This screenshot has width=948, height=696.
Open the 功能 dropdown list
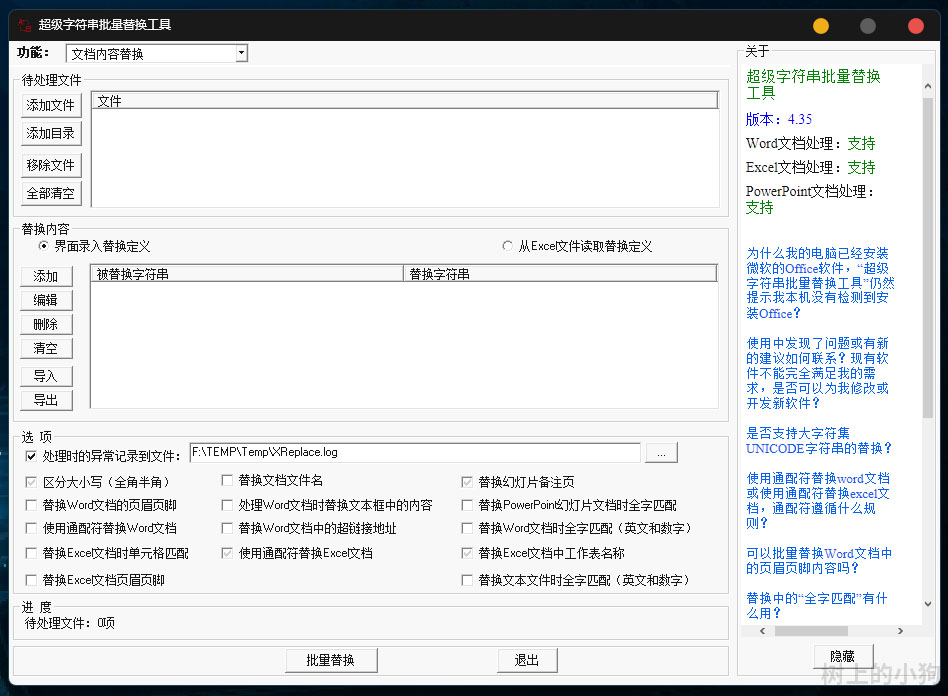241,53
